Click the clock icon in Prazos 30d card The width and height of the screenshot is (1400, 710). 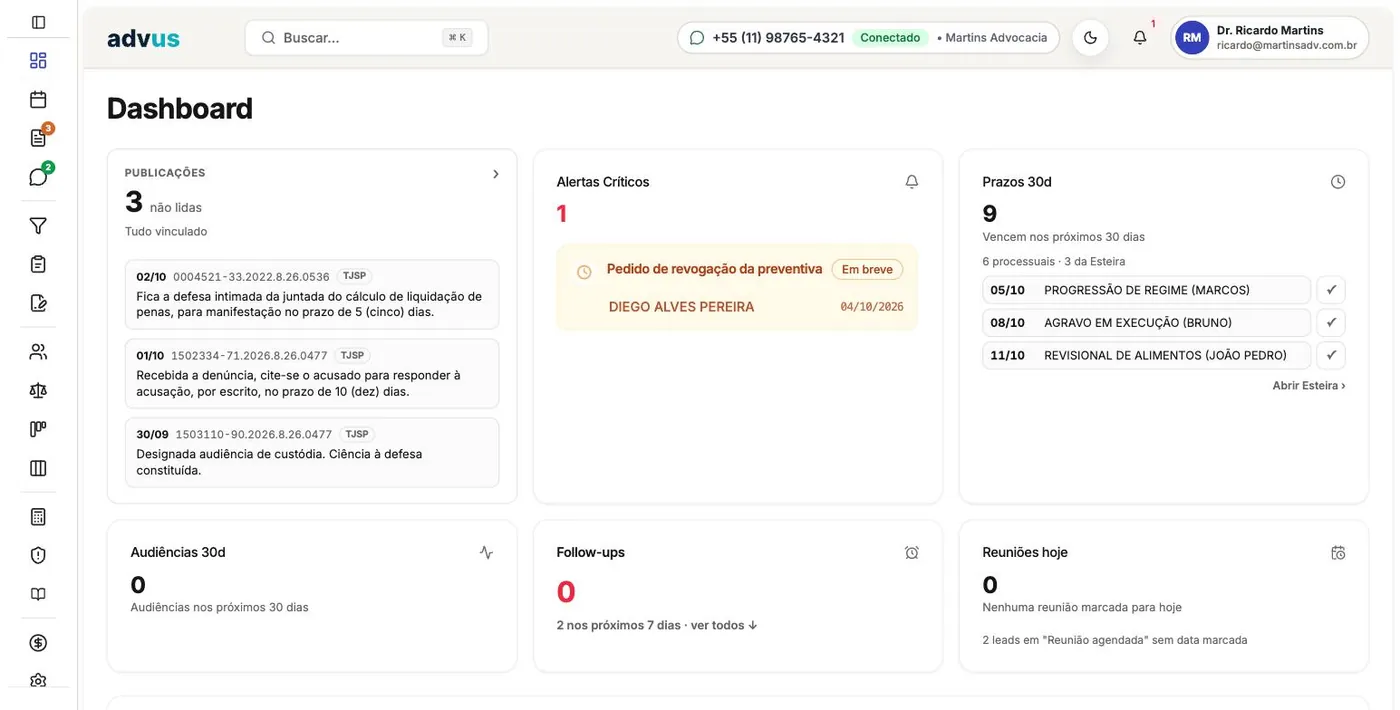(1338, 182)
